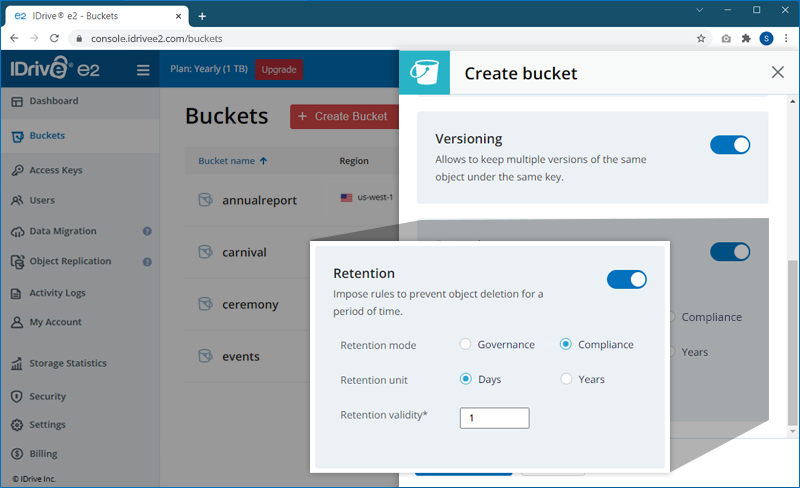Click the help icon next to Data Migration

[x=147, y=231]
